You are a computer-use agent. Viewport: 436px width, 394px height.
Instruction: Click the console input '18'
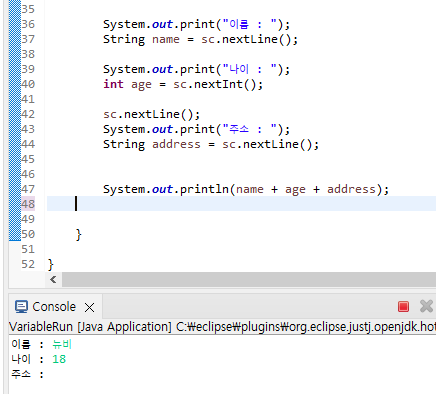[x=59, y=359]
